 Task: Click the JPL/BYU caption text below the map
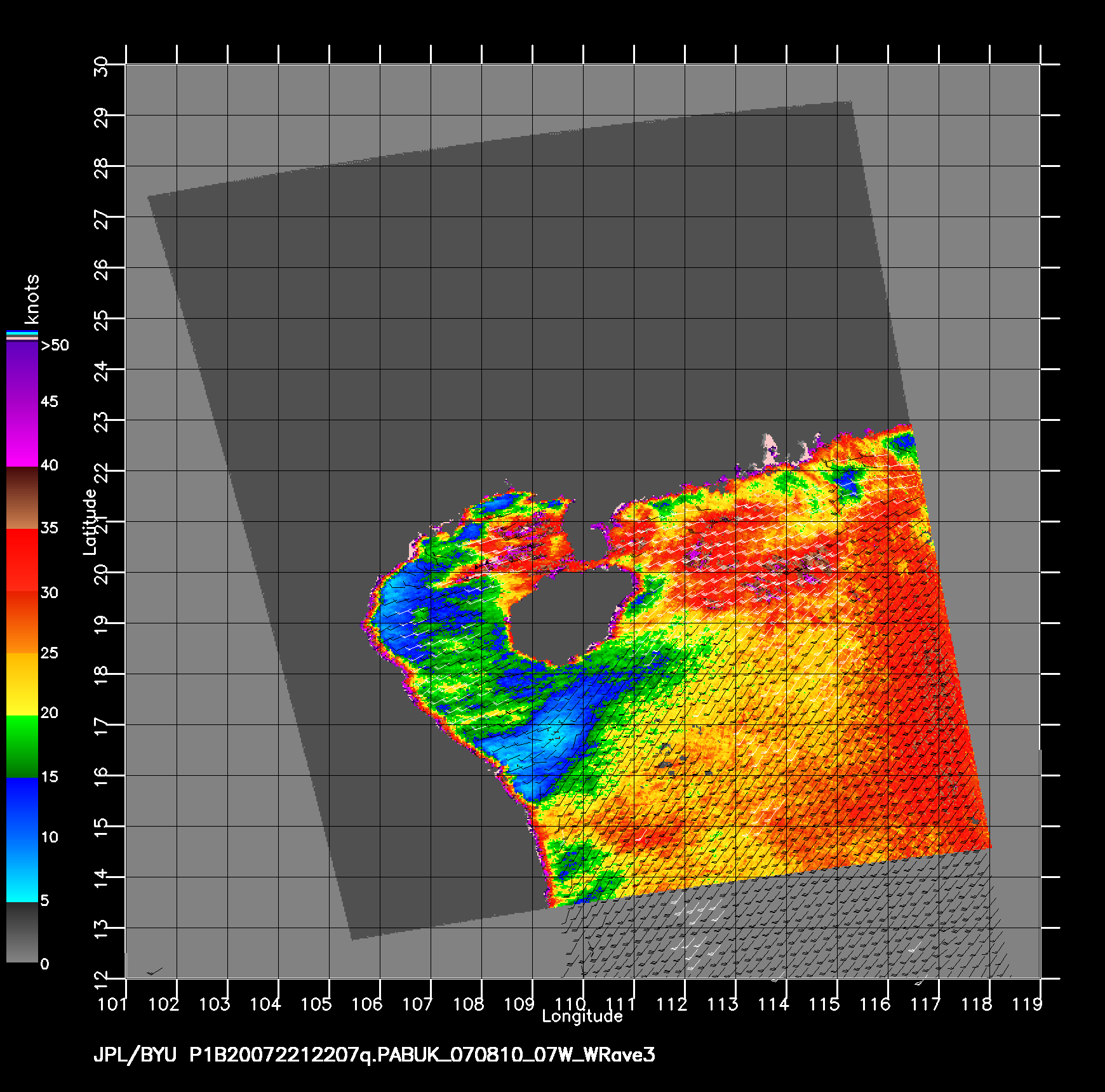pos(374,1055)
